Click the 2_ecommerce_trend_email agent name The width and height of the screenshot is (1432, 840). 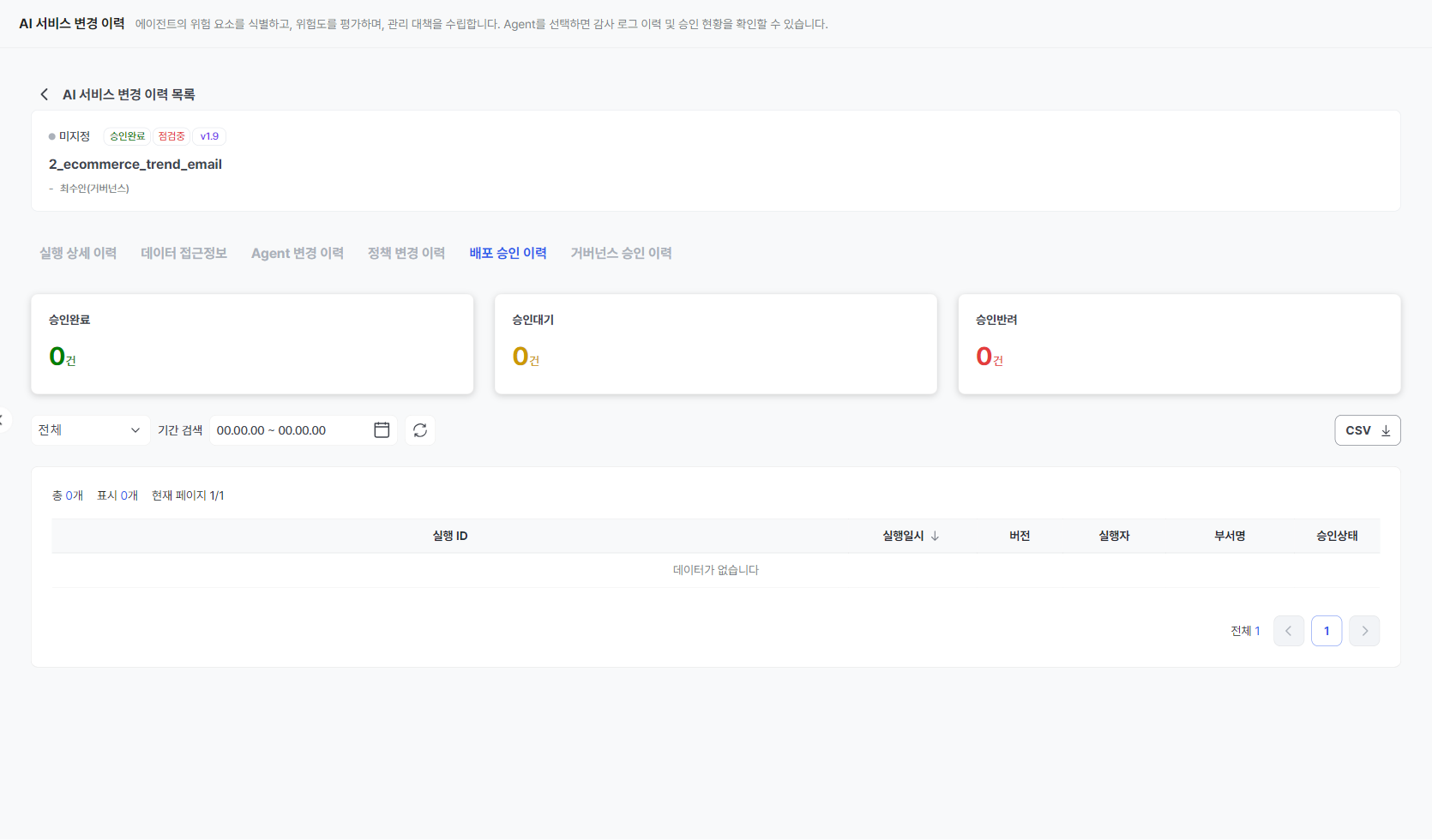point(135,164)
